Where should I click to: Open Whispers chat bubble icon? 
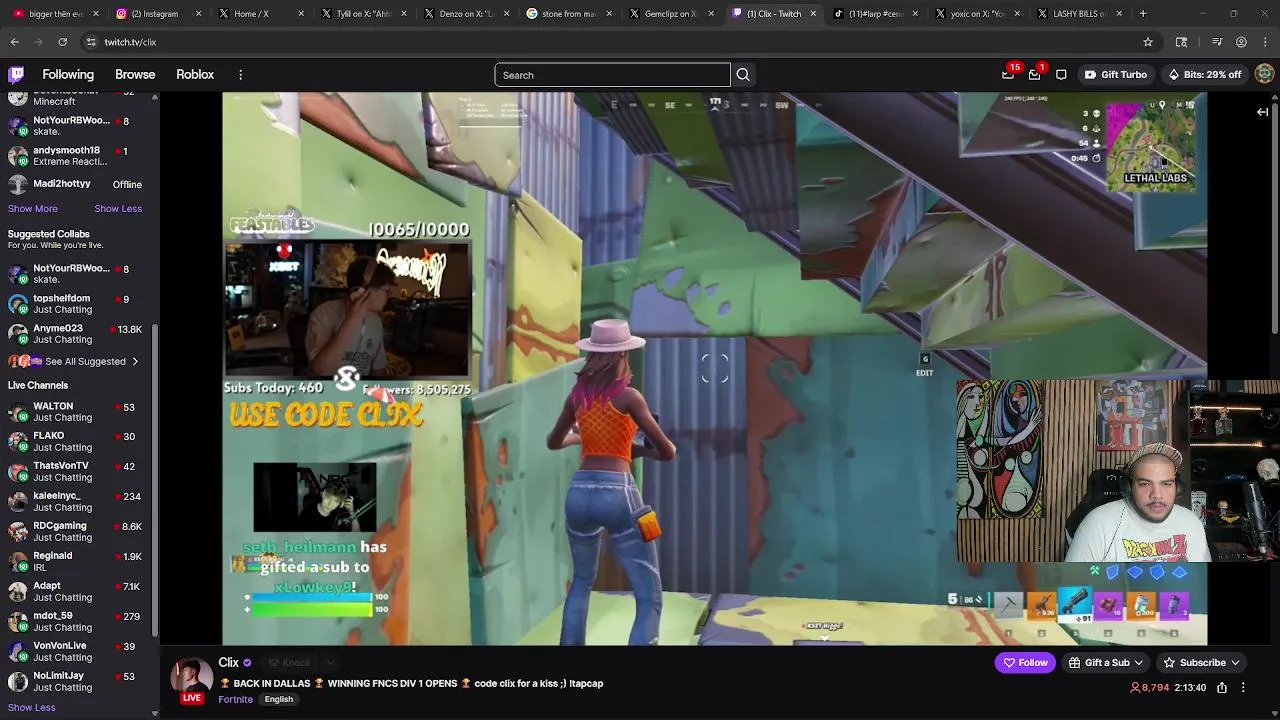[x=1061, y=75]
